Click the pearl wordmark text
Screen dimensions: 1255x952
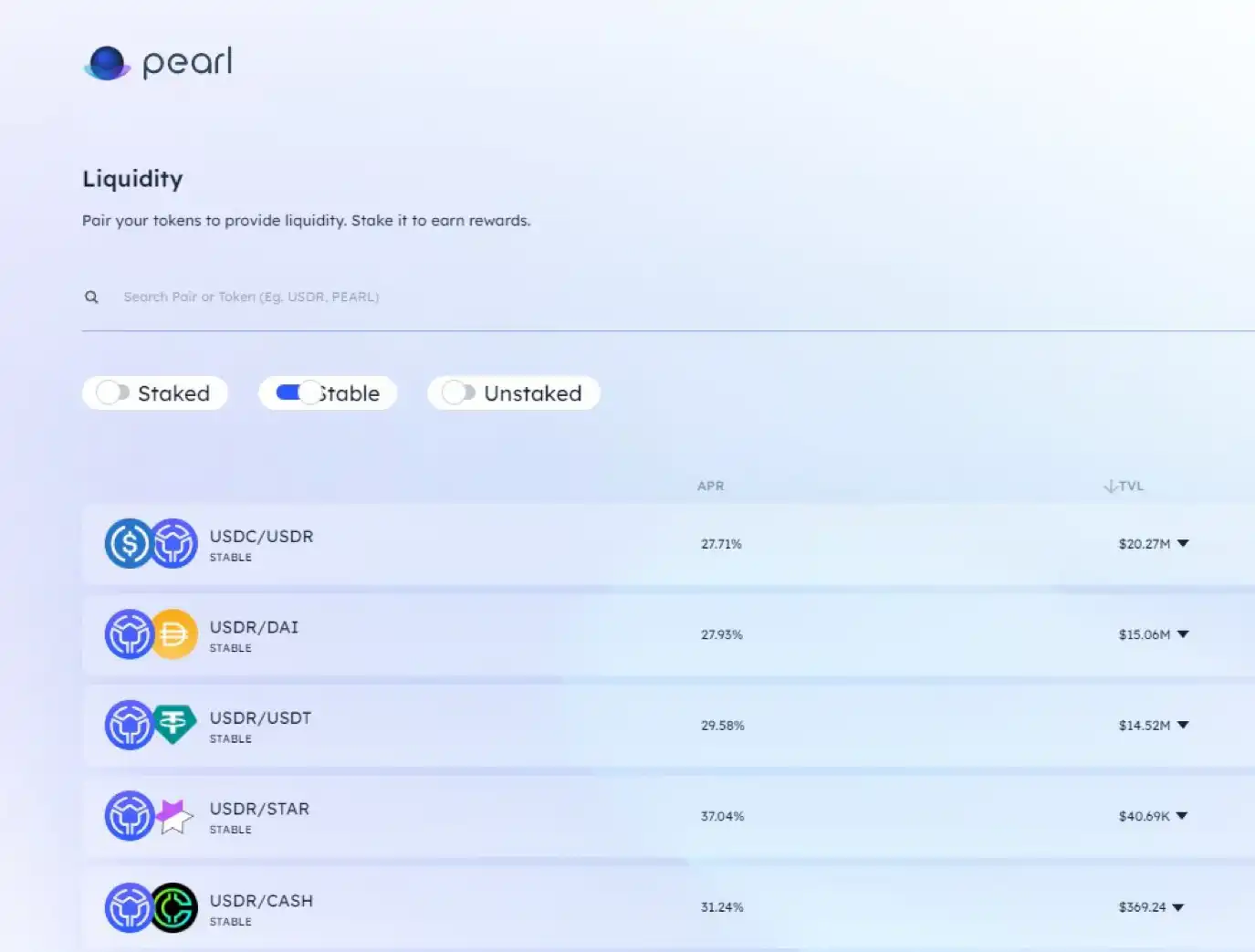[187, 63]
